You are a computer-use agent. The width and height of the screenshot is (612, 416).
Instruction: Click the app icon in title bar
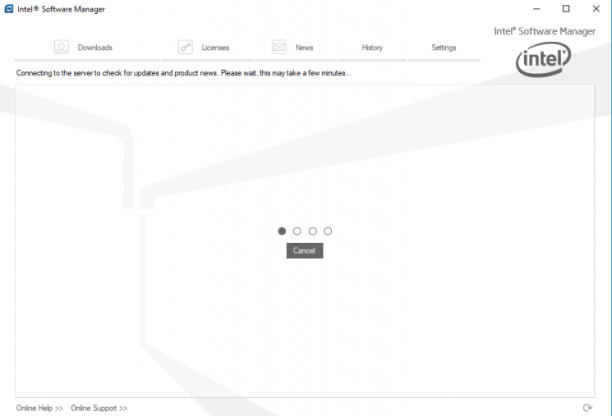[x=9, y=9]
